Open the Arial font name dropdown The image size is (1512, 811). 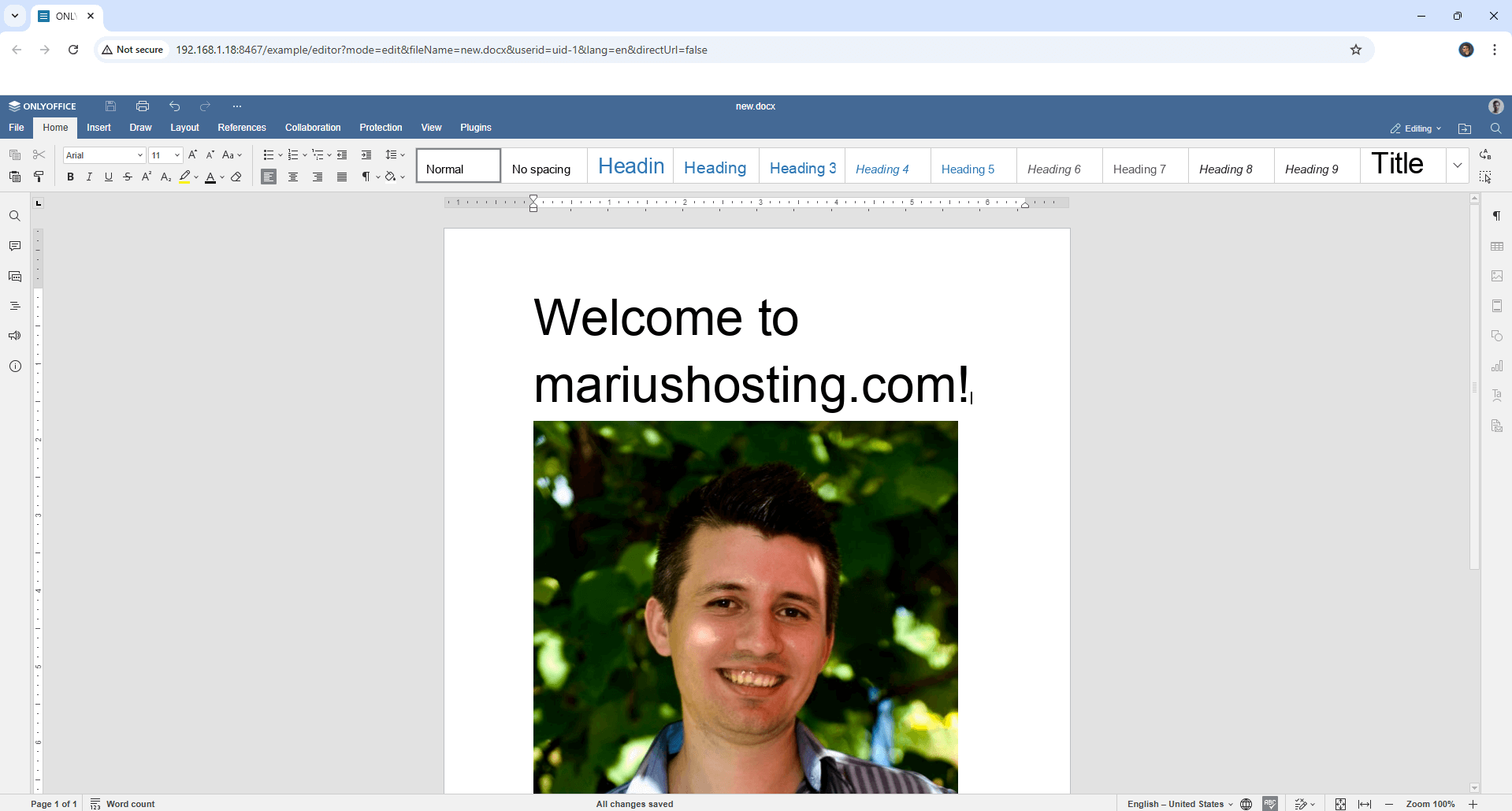(x=140, y=155)
